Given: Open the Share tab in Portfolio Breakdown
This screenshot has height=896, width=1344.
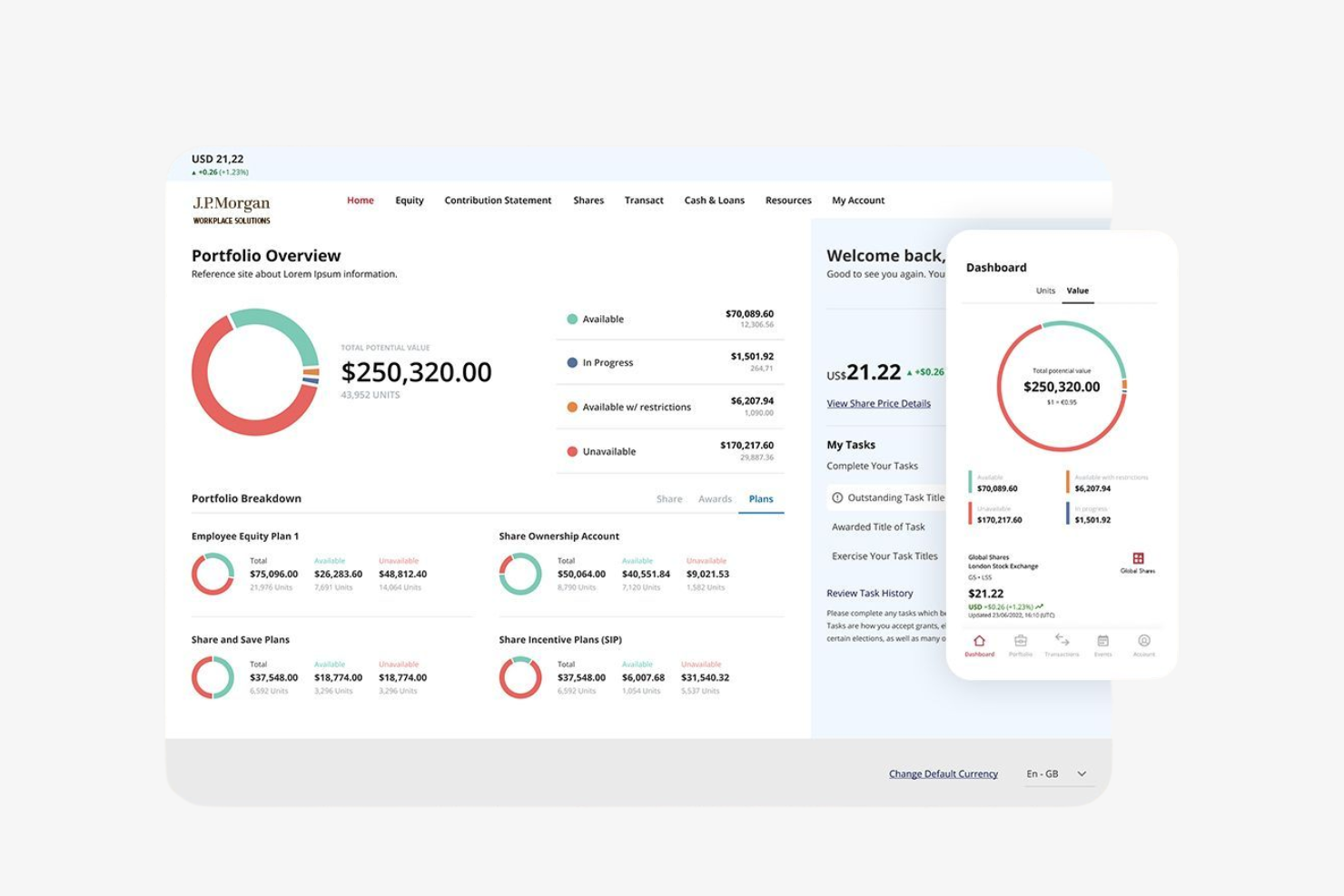Looking at the screenshot, I should (669, 498).
